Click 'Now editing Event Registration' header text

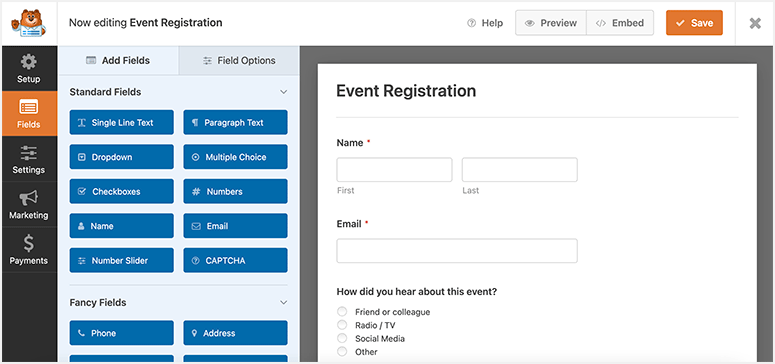tap(145, 23)
